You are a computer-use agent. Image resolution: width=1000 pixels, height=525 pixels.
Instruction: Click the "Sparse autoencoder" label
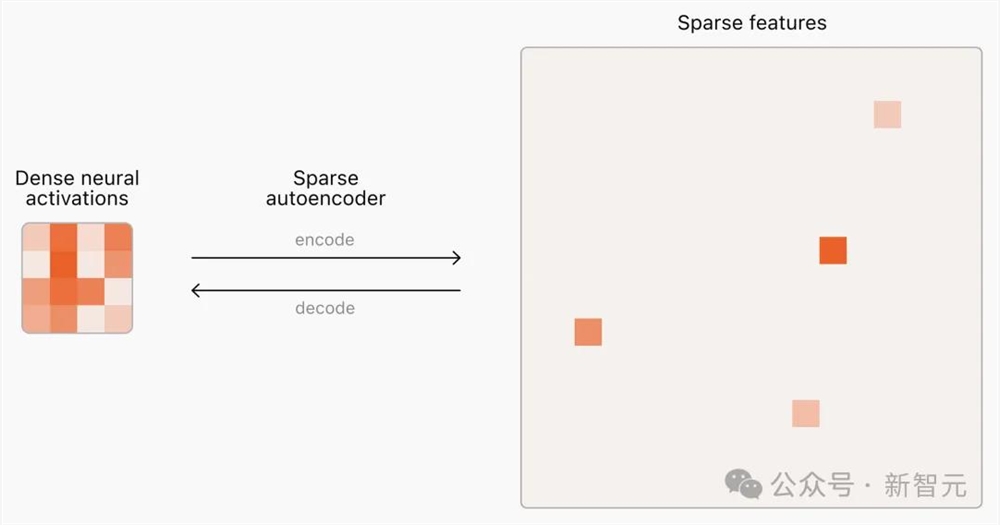coord(326,188)
